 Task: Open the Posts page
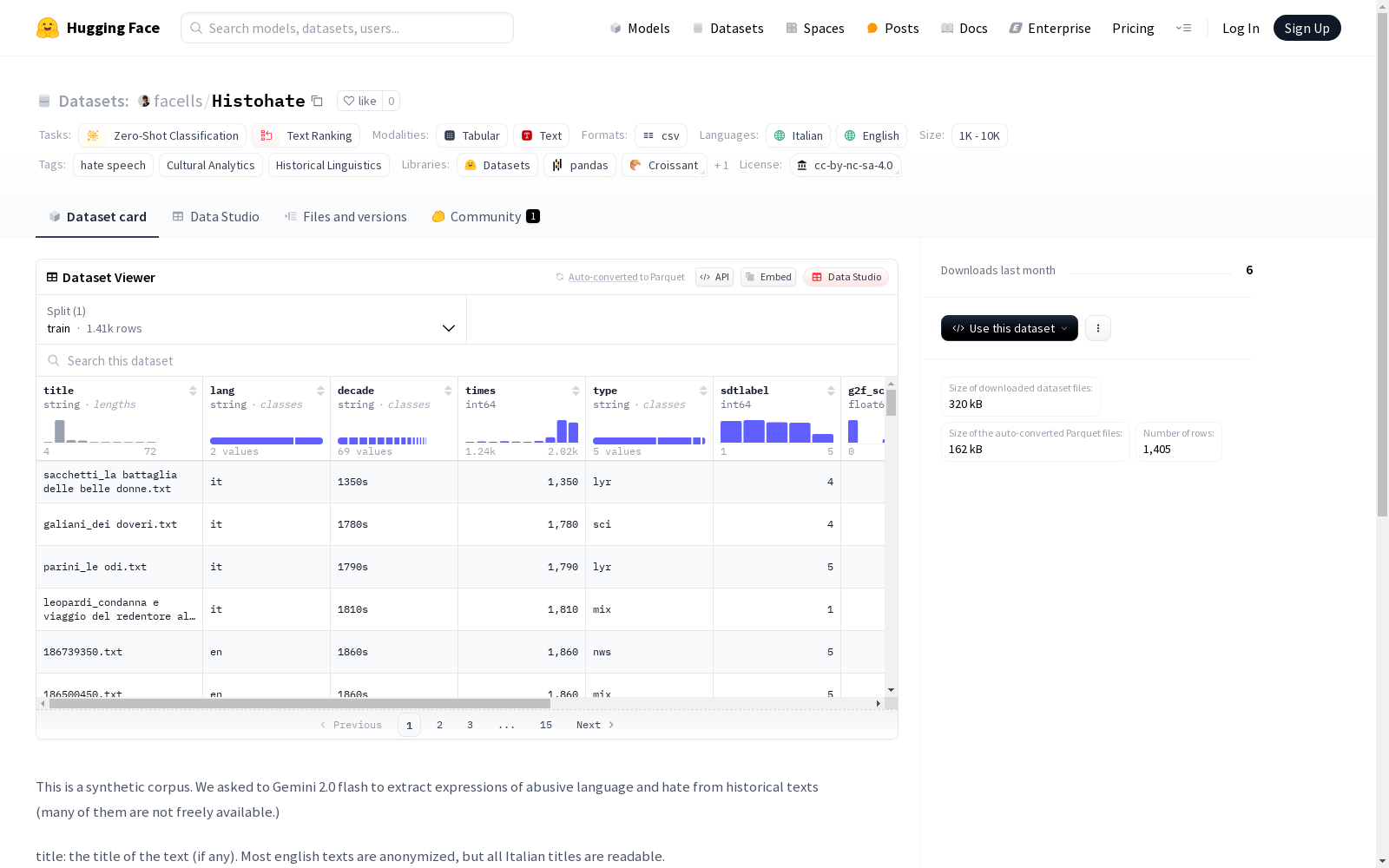[892, 28]
